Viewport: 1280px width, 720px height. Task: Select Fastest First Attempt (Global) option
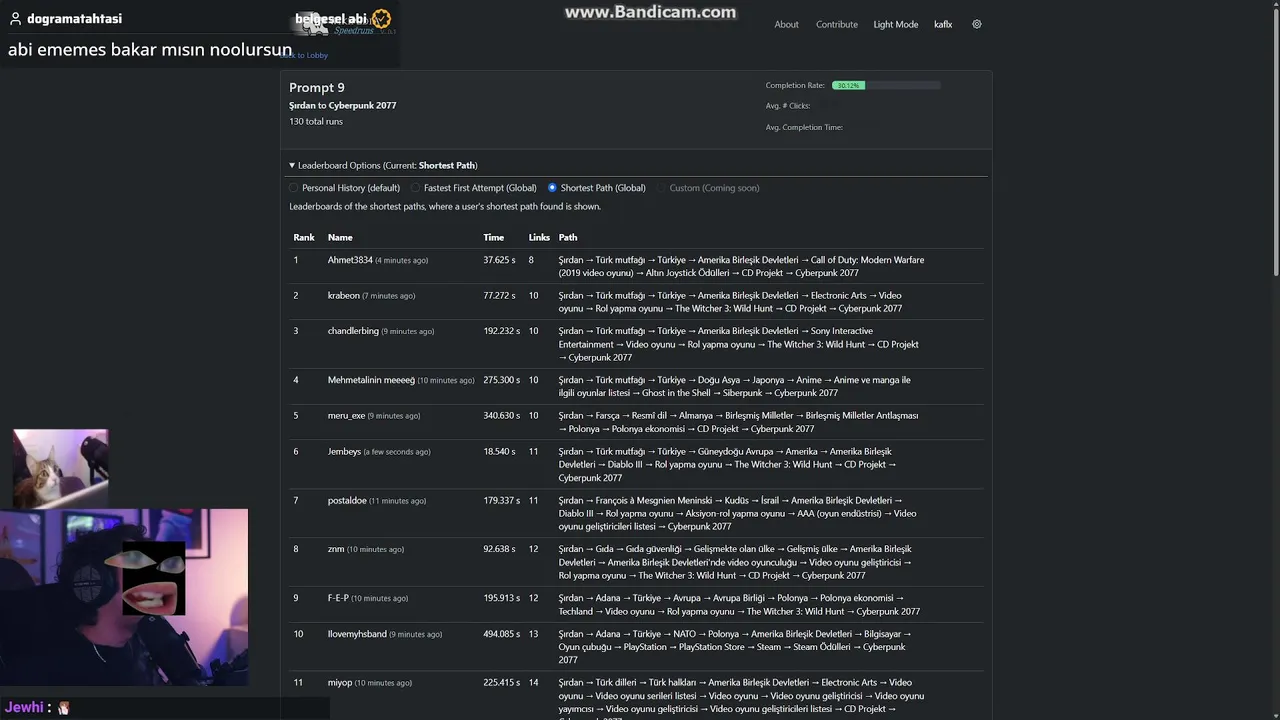(415, 188)
